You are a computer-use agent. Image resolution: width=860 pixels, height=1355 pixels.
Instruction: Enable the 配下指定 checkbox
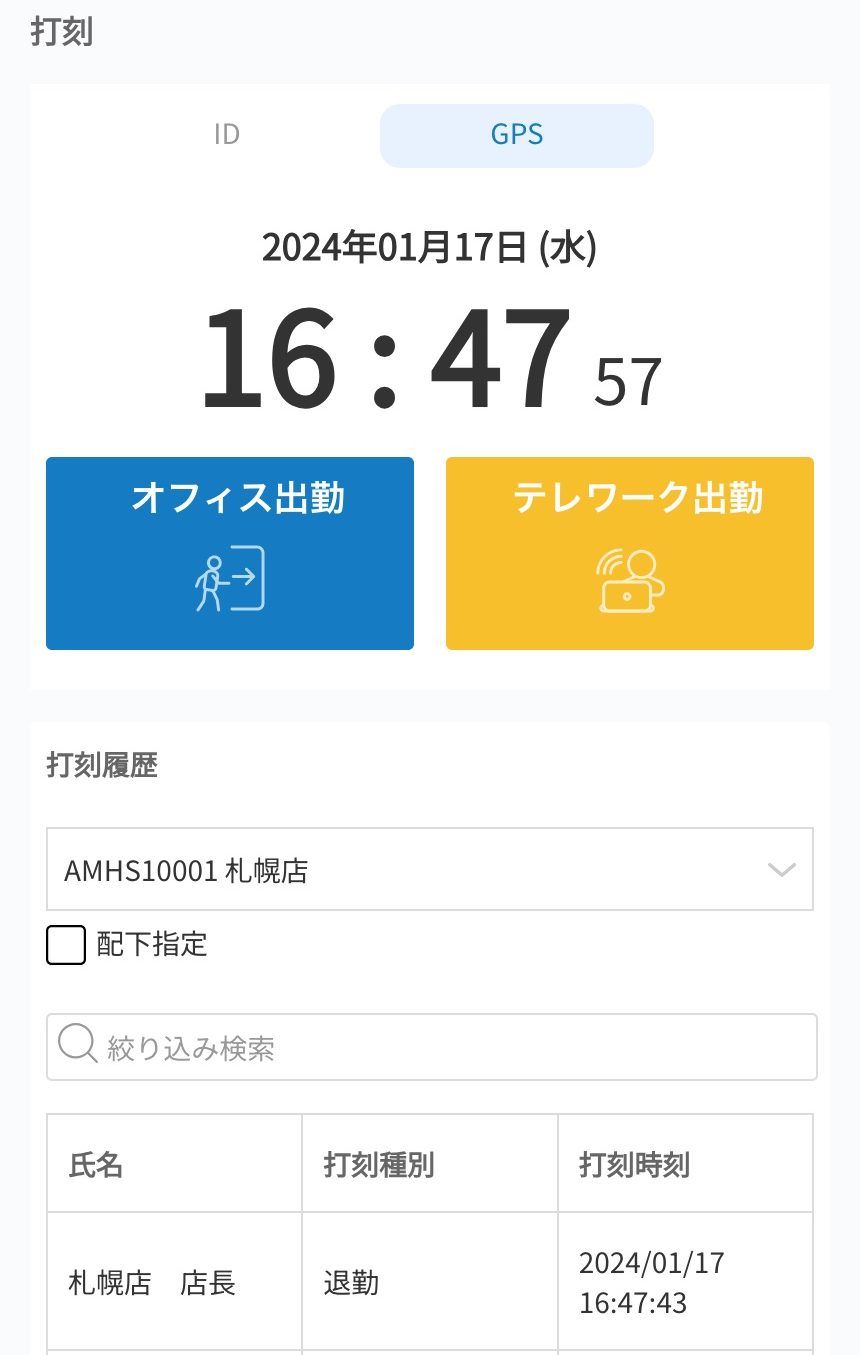(66, 945)
